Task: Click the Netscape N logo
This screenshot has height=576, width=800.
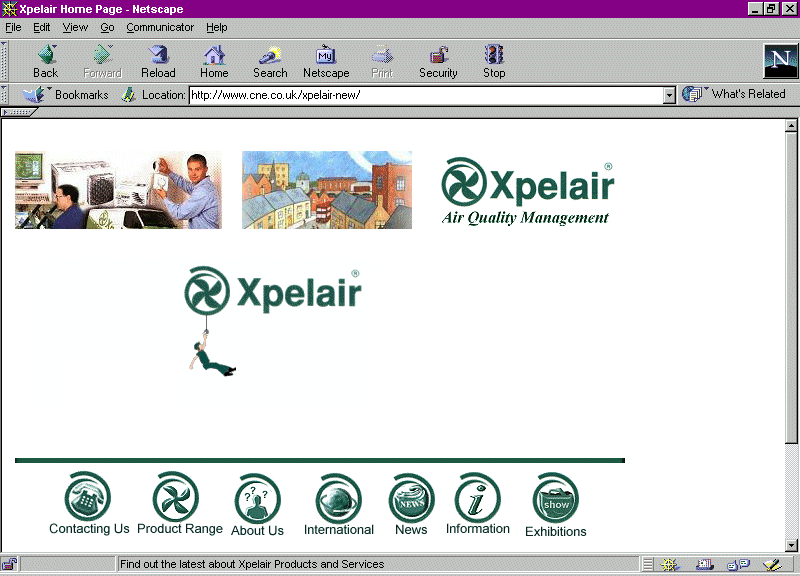Action: pyautogui.click(x=780, y=61)
